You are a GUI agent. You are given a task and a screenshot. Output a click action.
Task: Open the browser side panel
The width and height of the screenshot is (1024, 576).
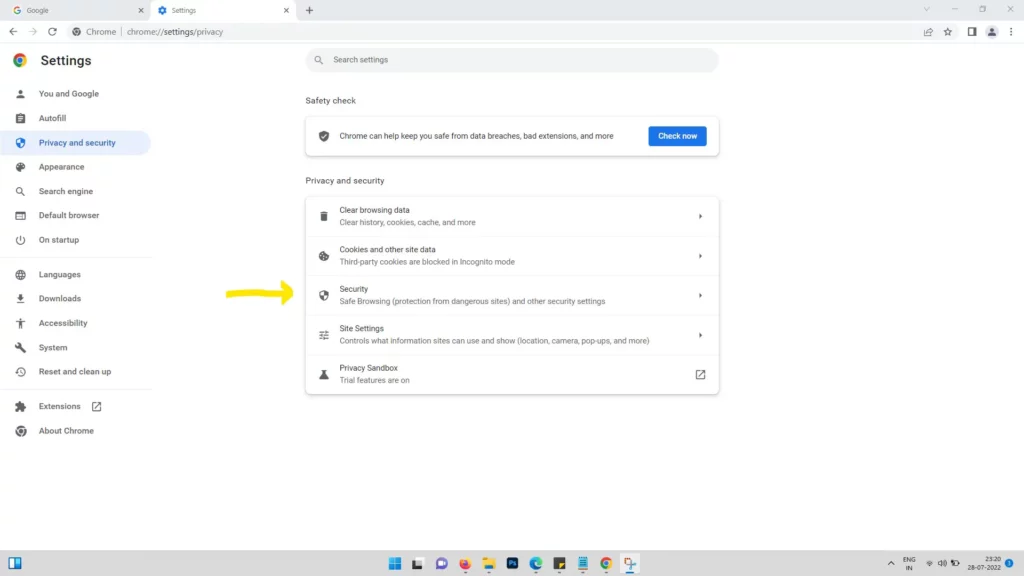(972, 31)
